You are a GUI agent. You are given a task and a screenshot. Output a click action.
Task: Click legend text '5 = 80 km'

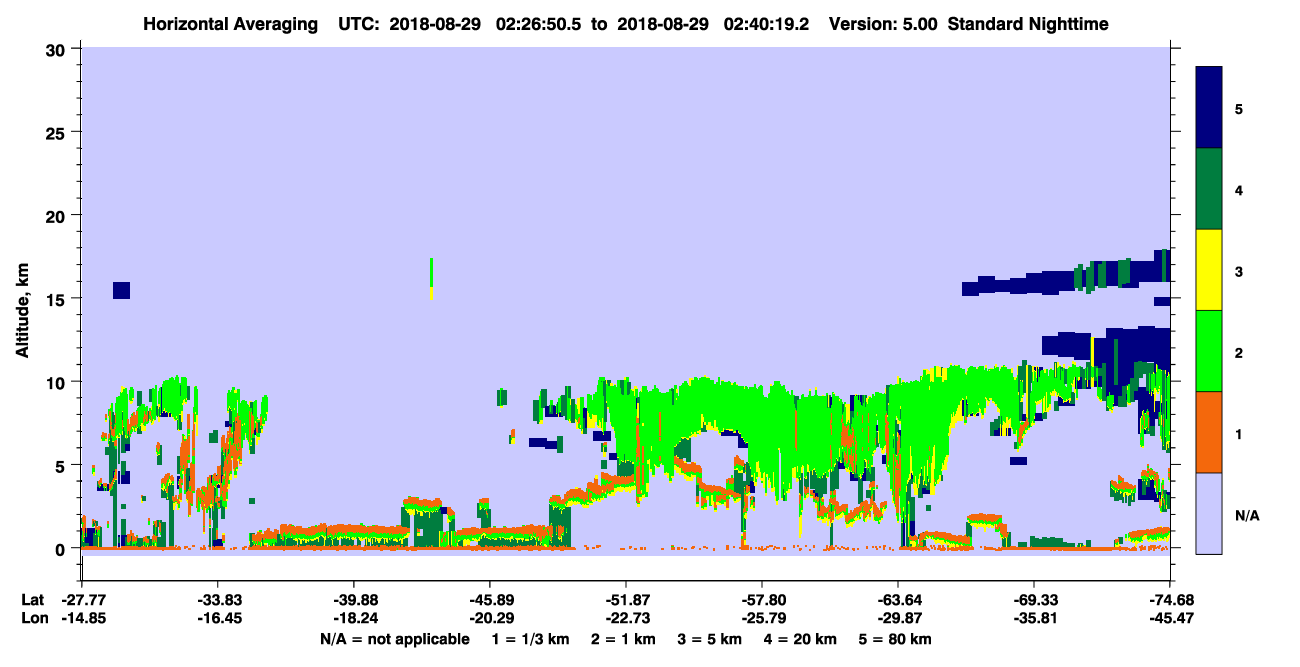pyautogui.click(x=897, y=639)
